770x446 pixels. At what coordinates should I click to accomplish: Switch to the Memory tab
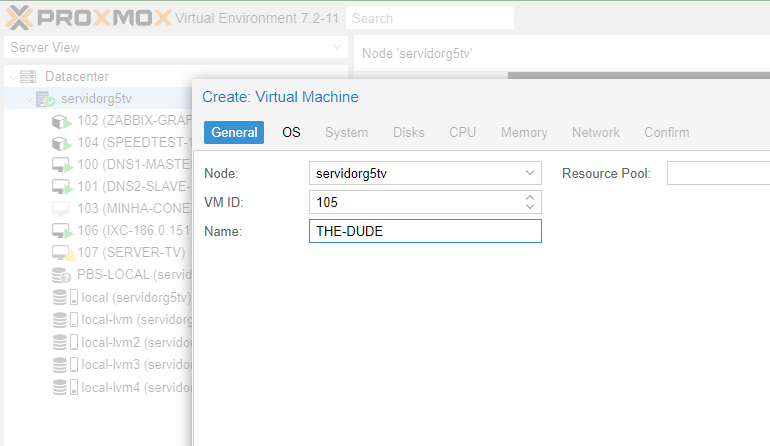pos(524,132)
